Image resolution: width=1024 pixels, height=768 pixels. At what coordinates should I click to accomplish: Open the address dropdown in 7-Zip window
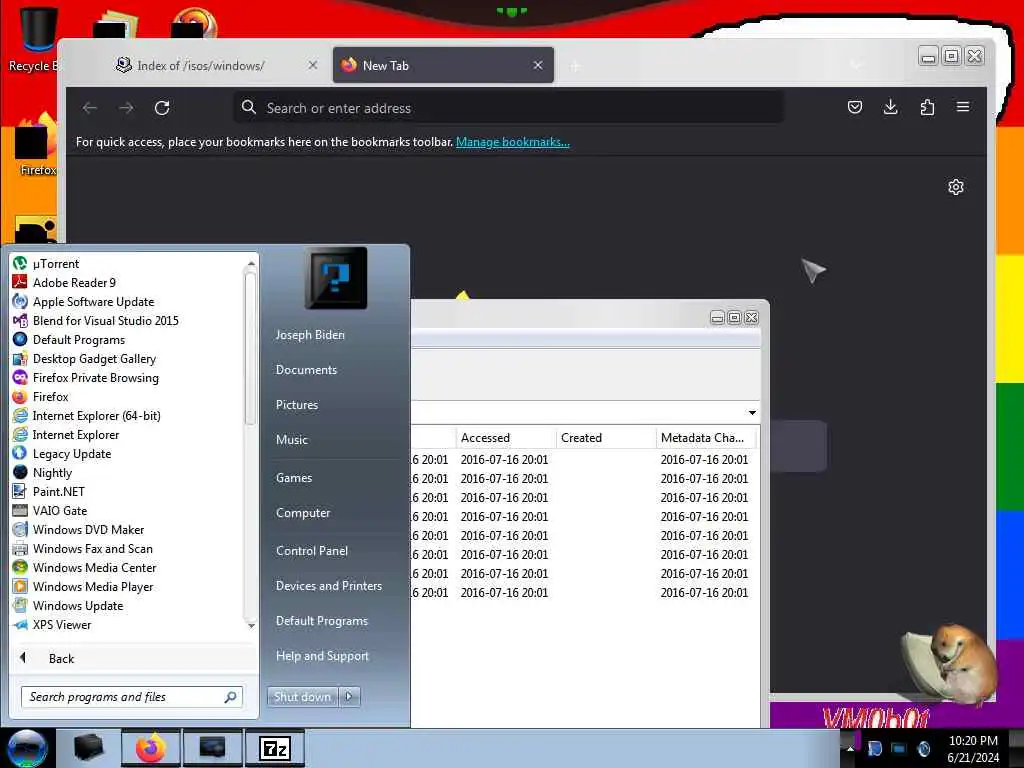tap(752, 413)
